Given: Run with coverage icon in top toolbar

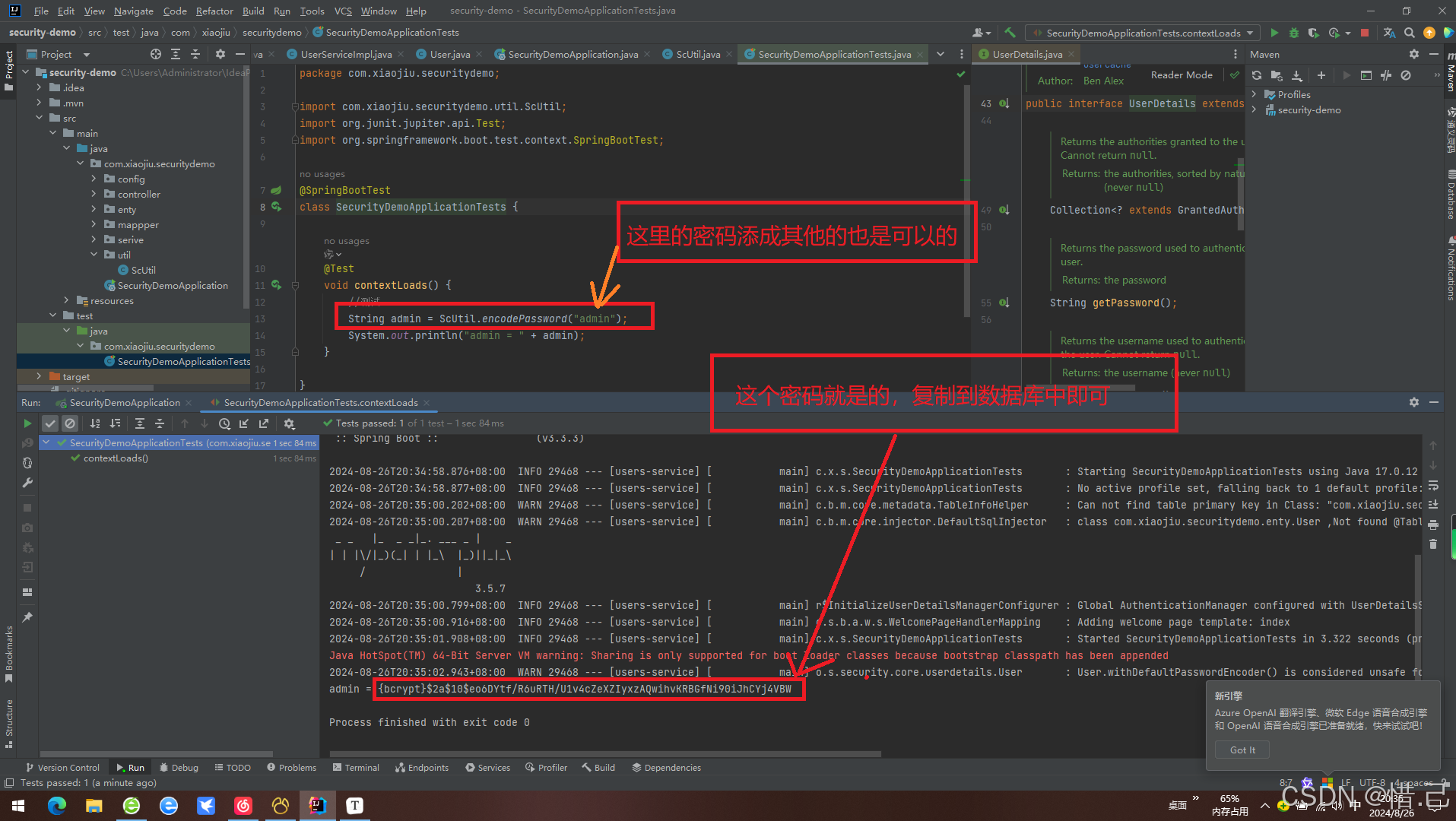Looking at the screenshot, I should coord(1313,33).
